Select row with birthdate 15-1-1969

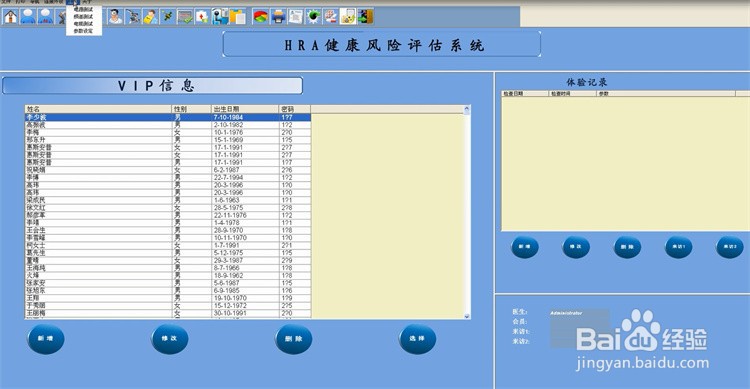[x=167, y=140]
